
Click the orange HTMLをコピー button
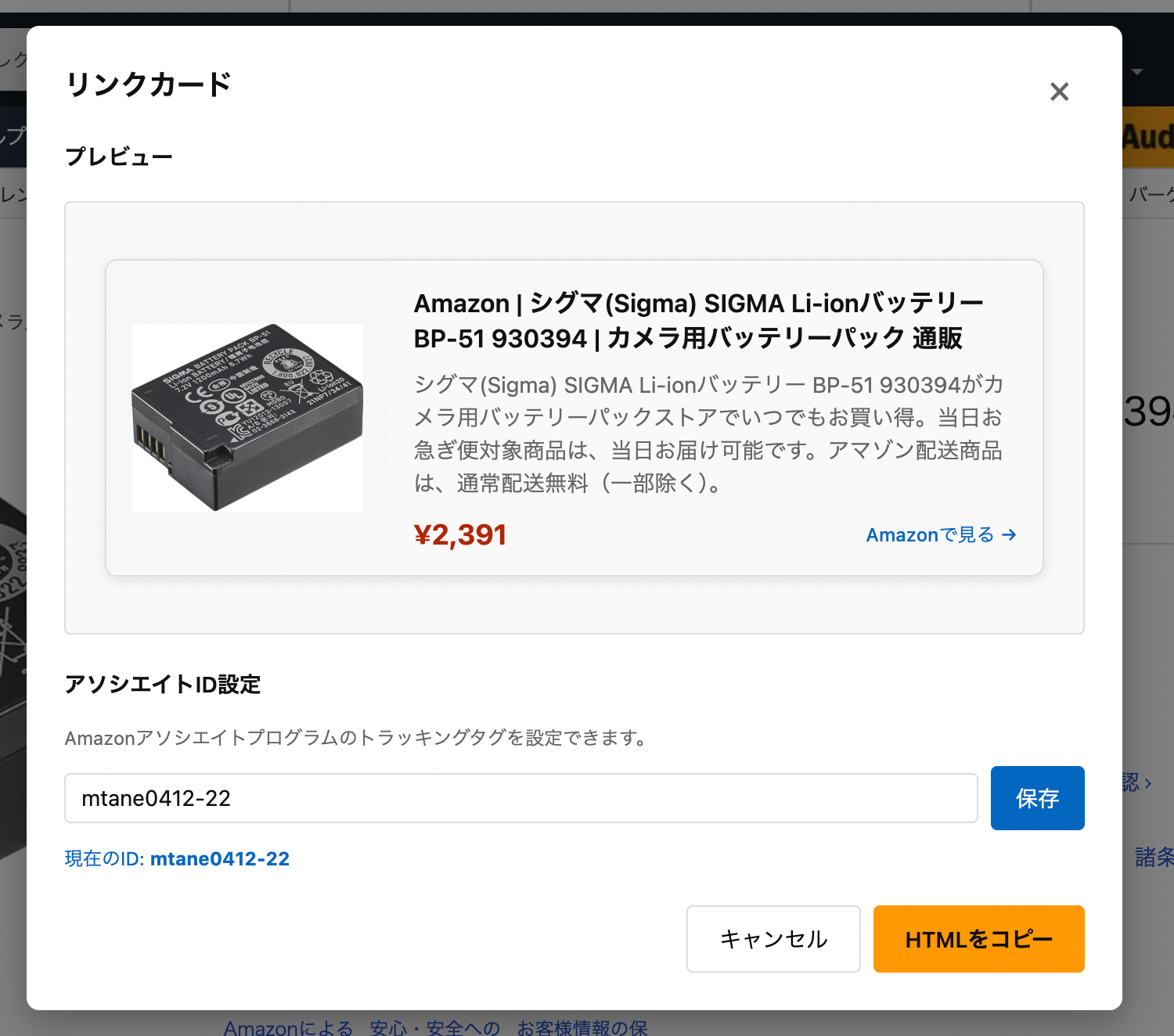(978, 939)
